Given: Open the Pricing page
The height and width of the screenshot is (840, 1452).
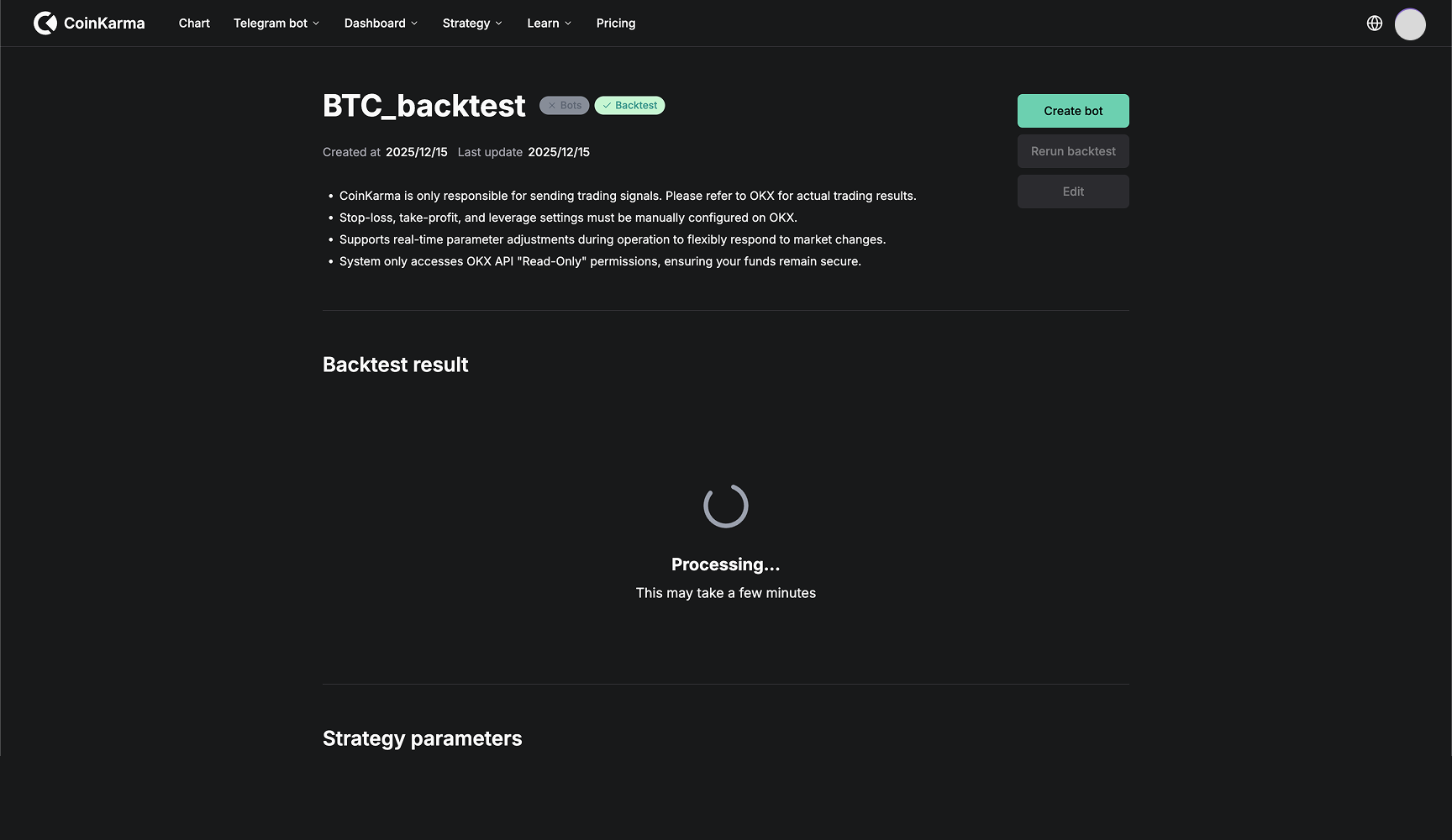Looking at the screenshot, I should pyautogui.click(x=616, y=24).
